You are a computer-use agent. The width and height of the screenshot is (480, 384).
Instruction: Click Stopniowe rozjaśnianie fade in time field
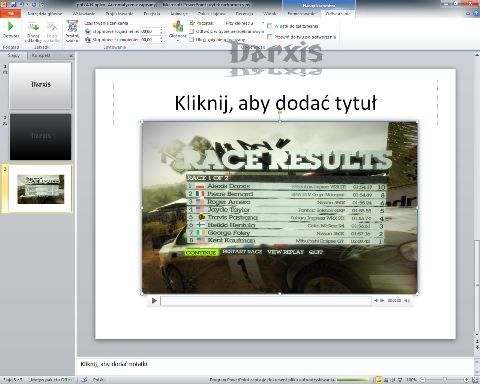tap(150, 31)
